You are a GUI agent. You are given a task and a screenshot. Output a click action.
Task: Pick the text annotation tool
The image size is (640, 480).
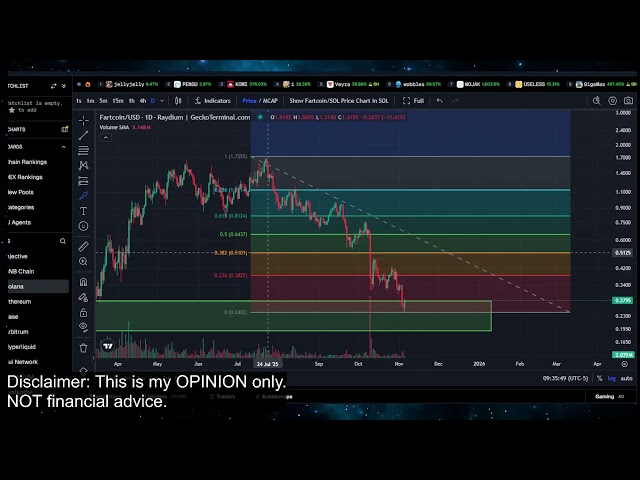point(84,211)
